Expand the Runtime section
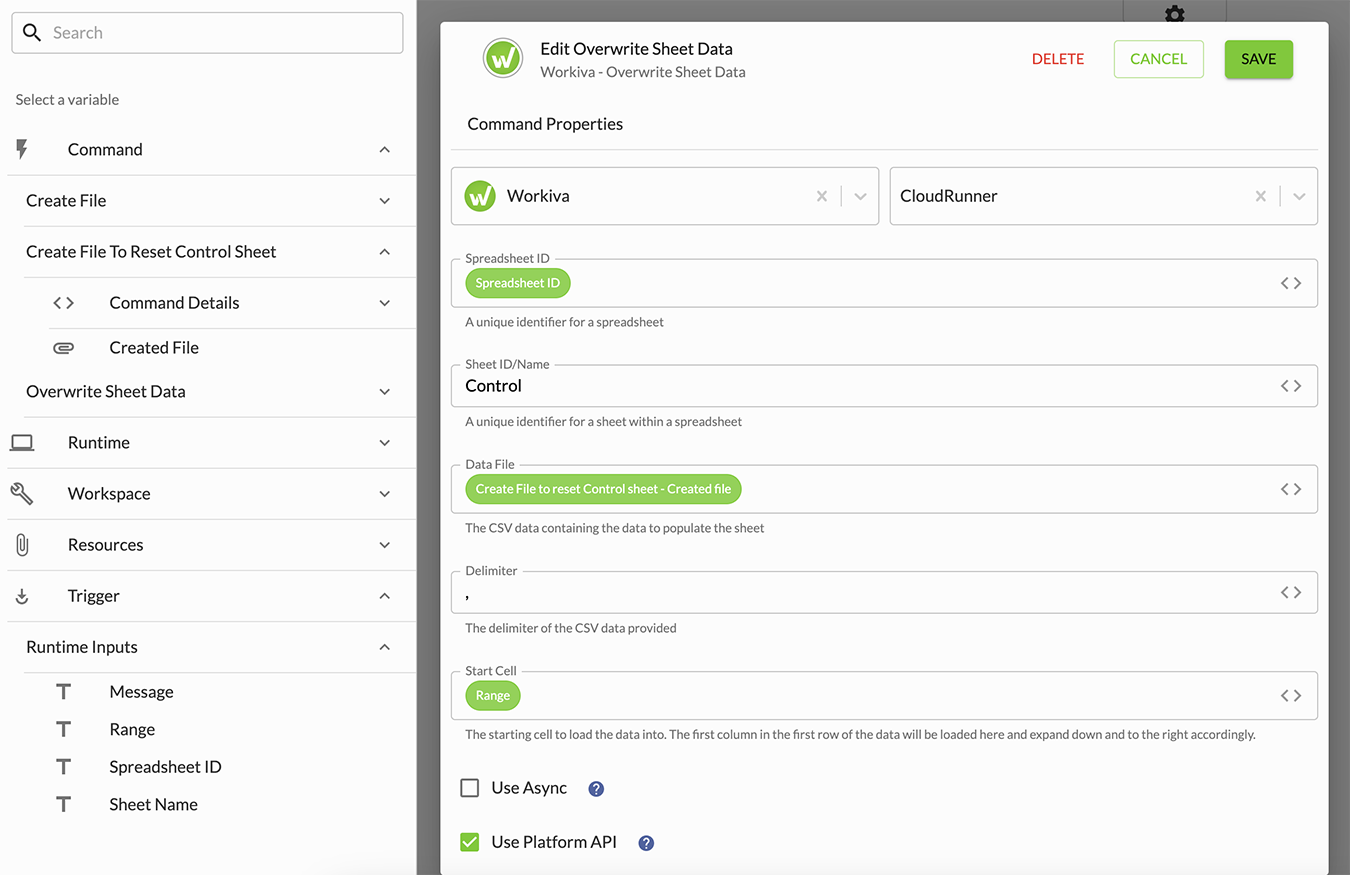The height and width of the screenshot is (875, 1350). pyautogui.click(x=385, y=443)
